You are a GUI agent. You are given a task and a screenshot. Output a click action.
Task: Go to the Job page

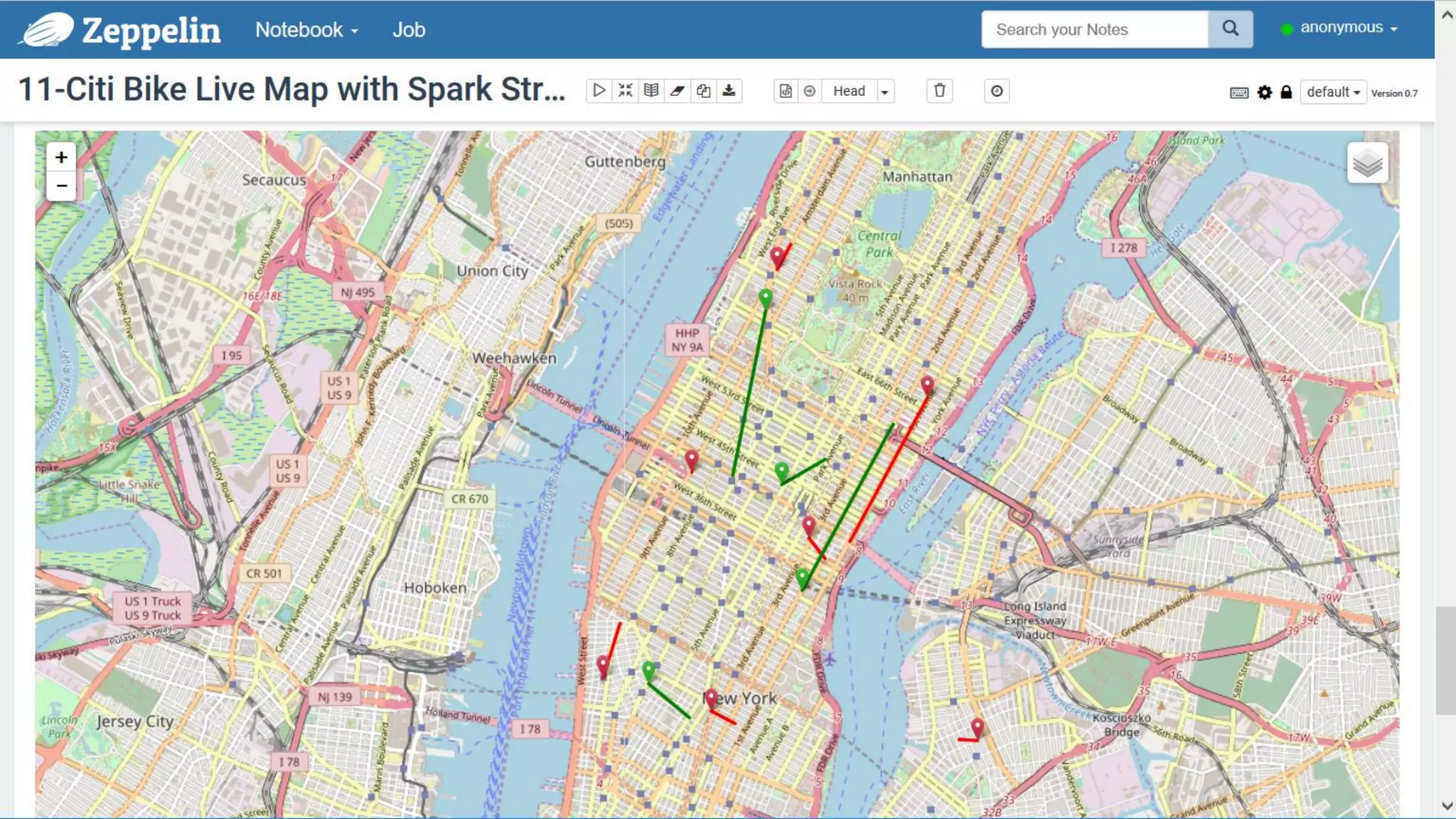tap(409, 30)
